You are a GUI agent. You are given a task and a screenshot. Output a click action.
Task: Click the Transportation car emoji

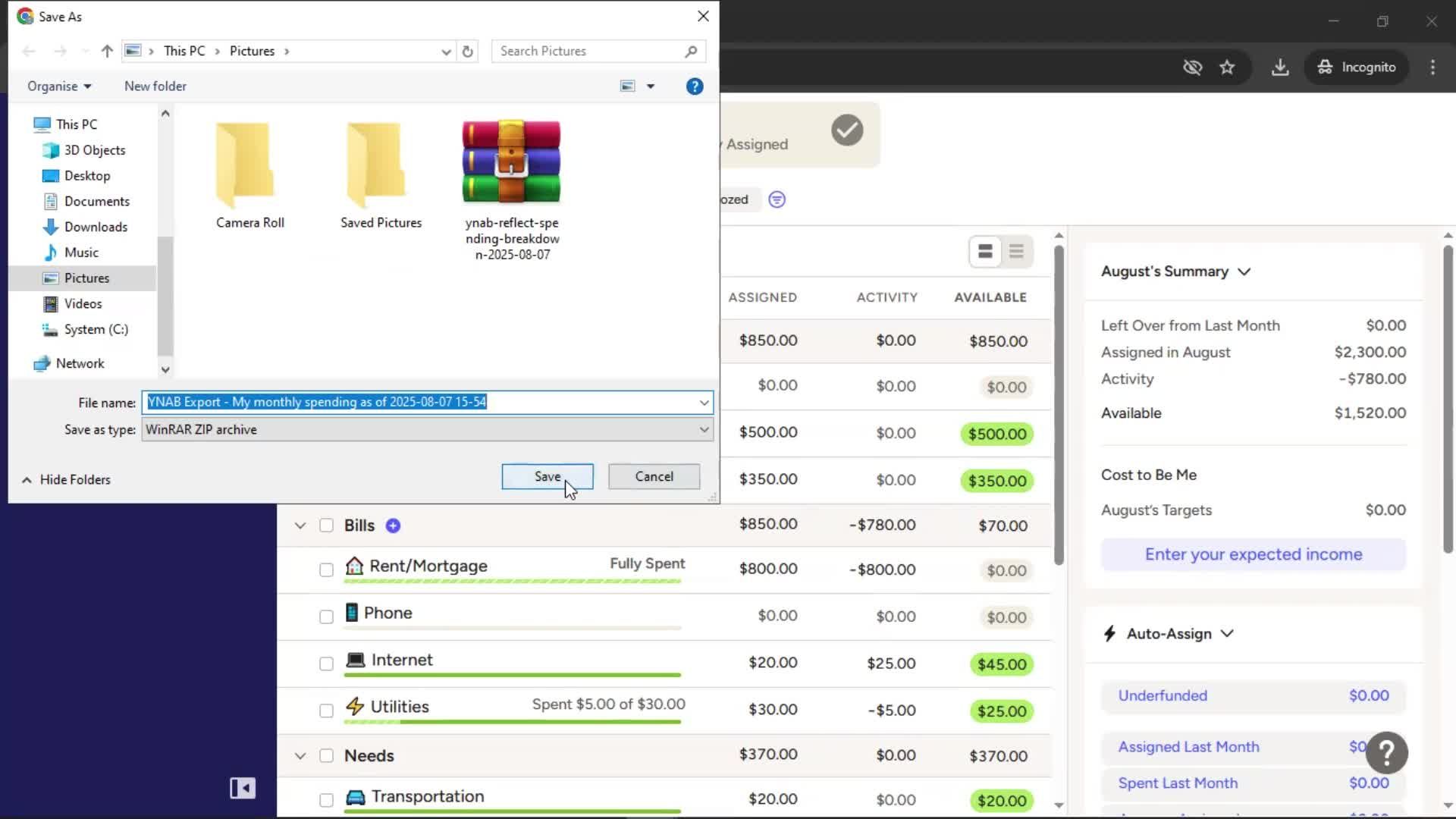click(x=355, y=797)
